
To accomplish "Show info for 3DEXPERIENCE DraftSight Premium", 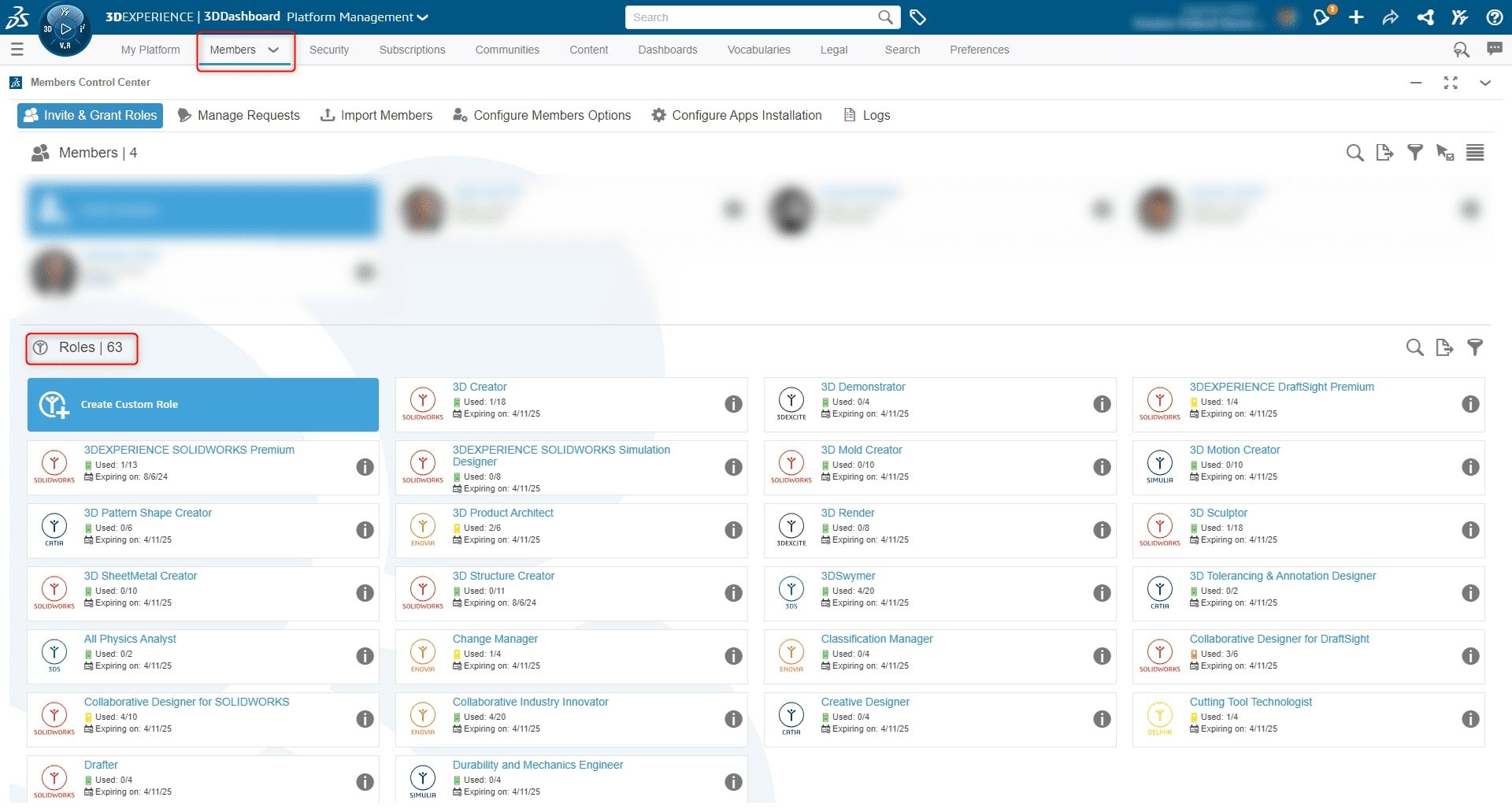I will (1470, 404).
